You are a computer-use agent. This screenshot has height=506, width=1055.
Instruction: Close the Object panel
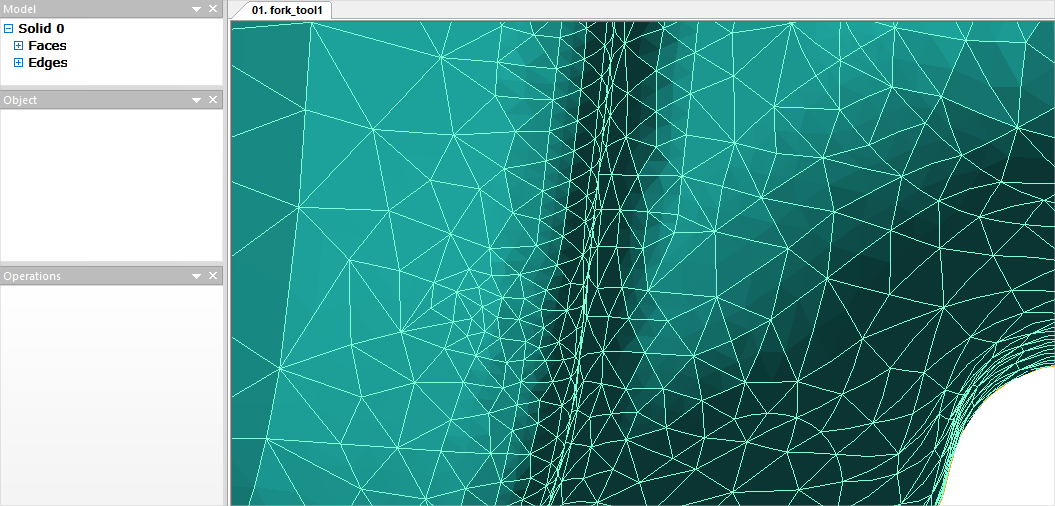(213, 100)
